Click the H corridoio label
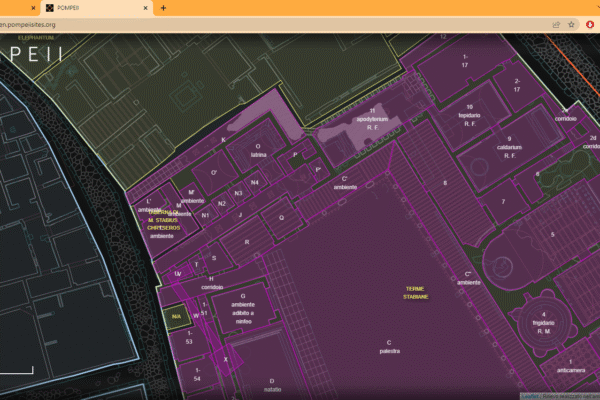600x400 pixels. (211, 283)
